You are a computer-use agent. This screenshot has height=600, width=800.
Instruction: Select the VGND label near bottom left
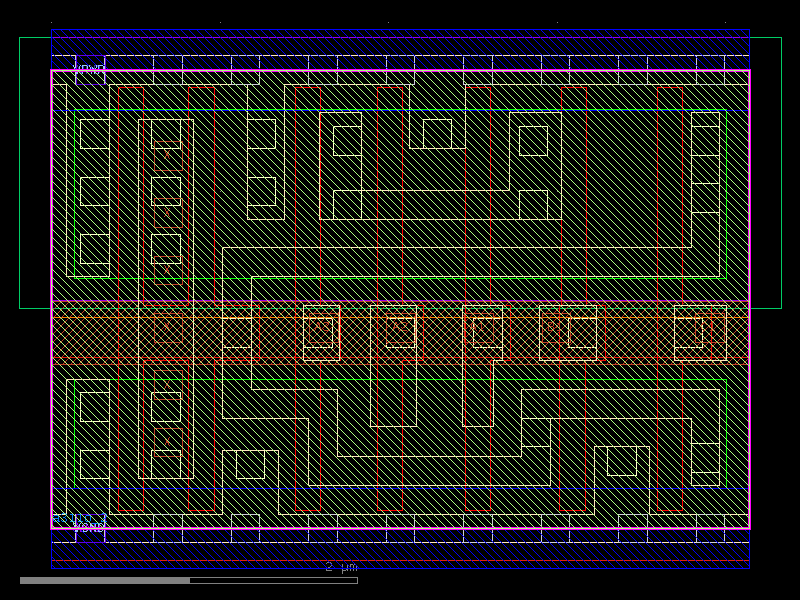(90, 529)
